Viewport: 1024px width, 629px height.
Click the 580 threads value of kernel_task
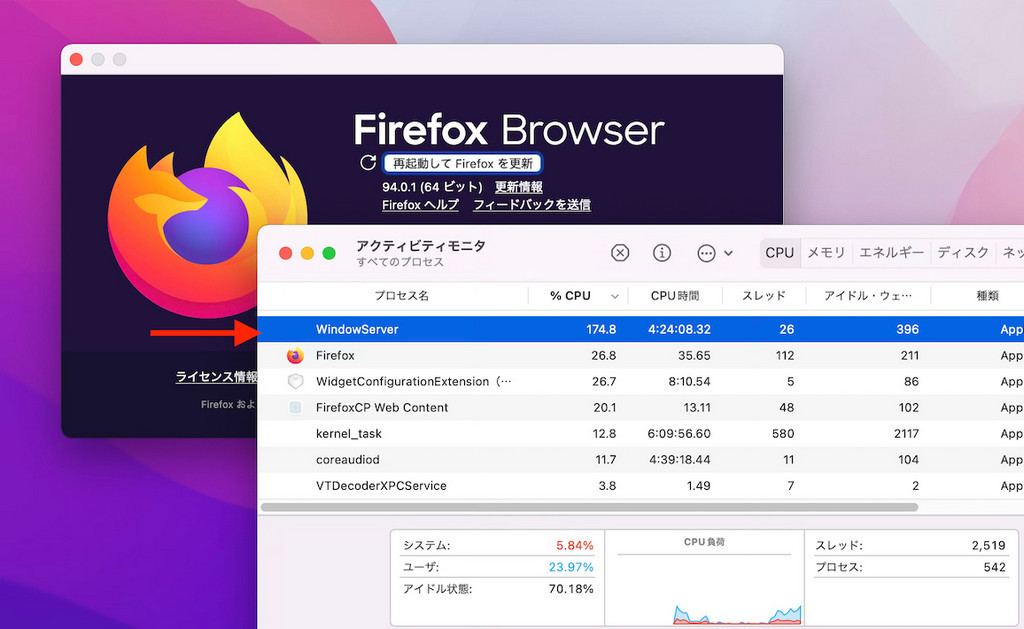pos(783,434)
